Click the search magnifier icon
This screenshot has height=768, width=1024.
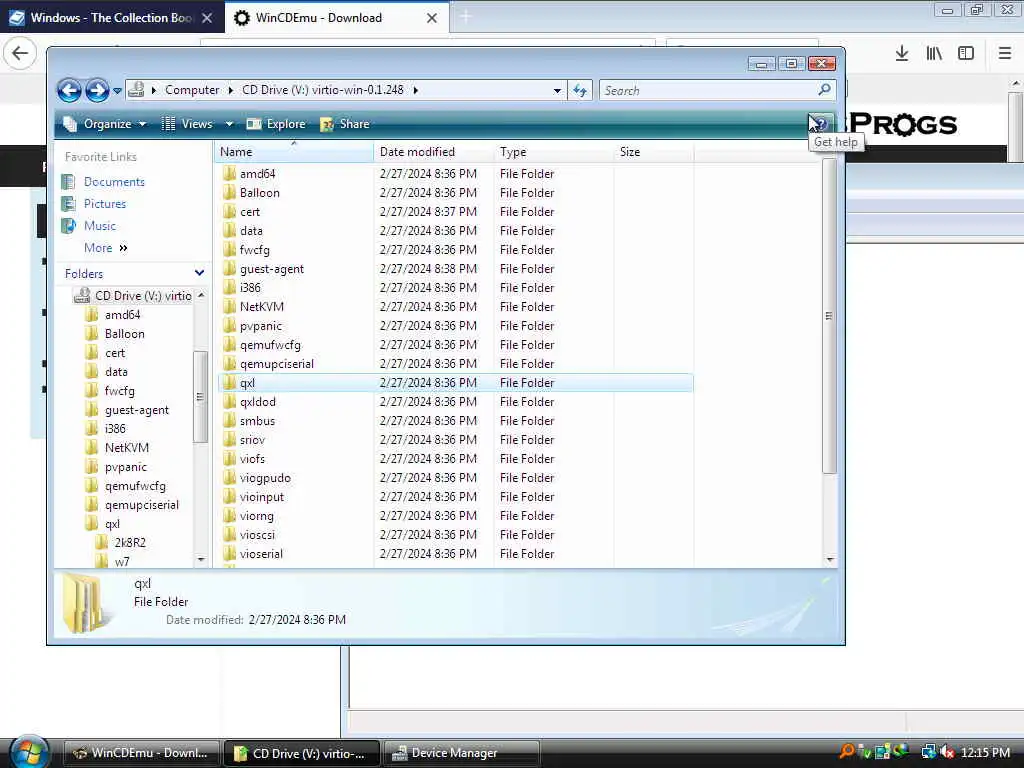(x=825, y=89)
